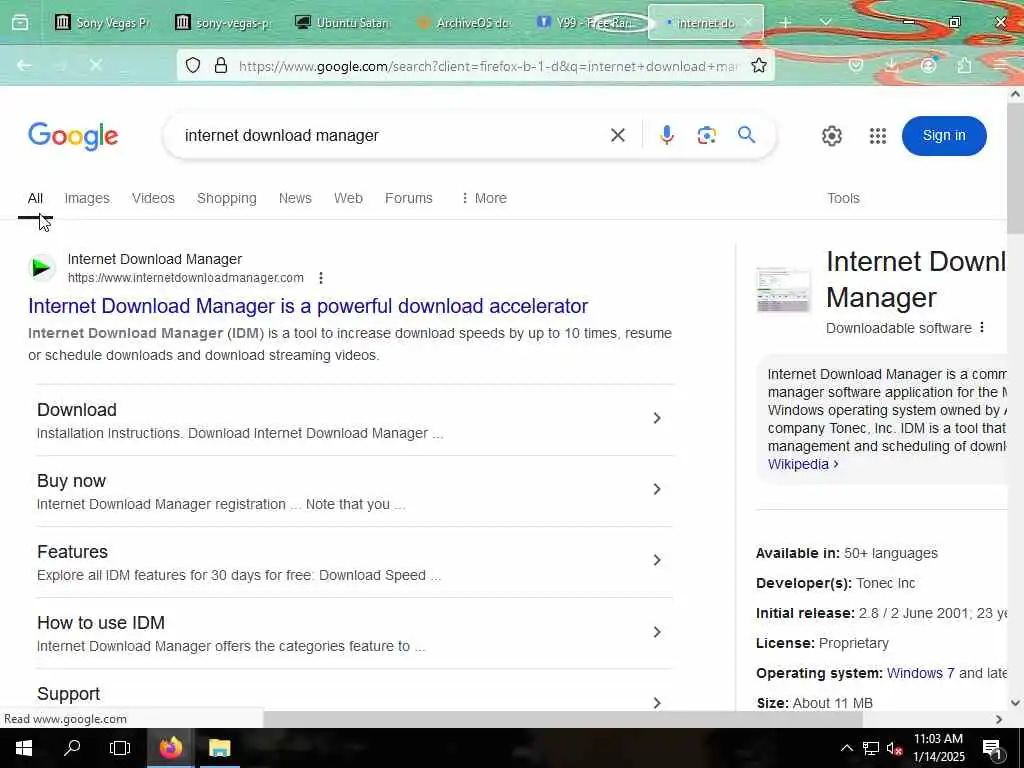Open the Buy now sitelink chevron
1024x768 pixels.
pos(657,489)
